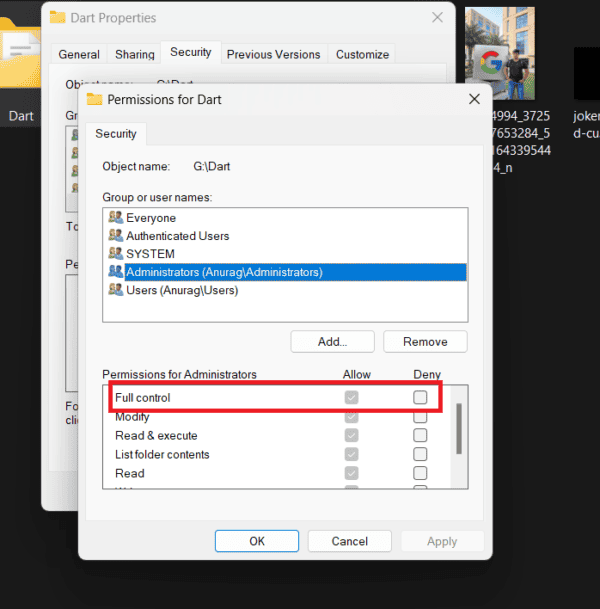Click the Add... button
Image resolution: width=600 pixels, height=609 pixels.
[x=332, y=341]
